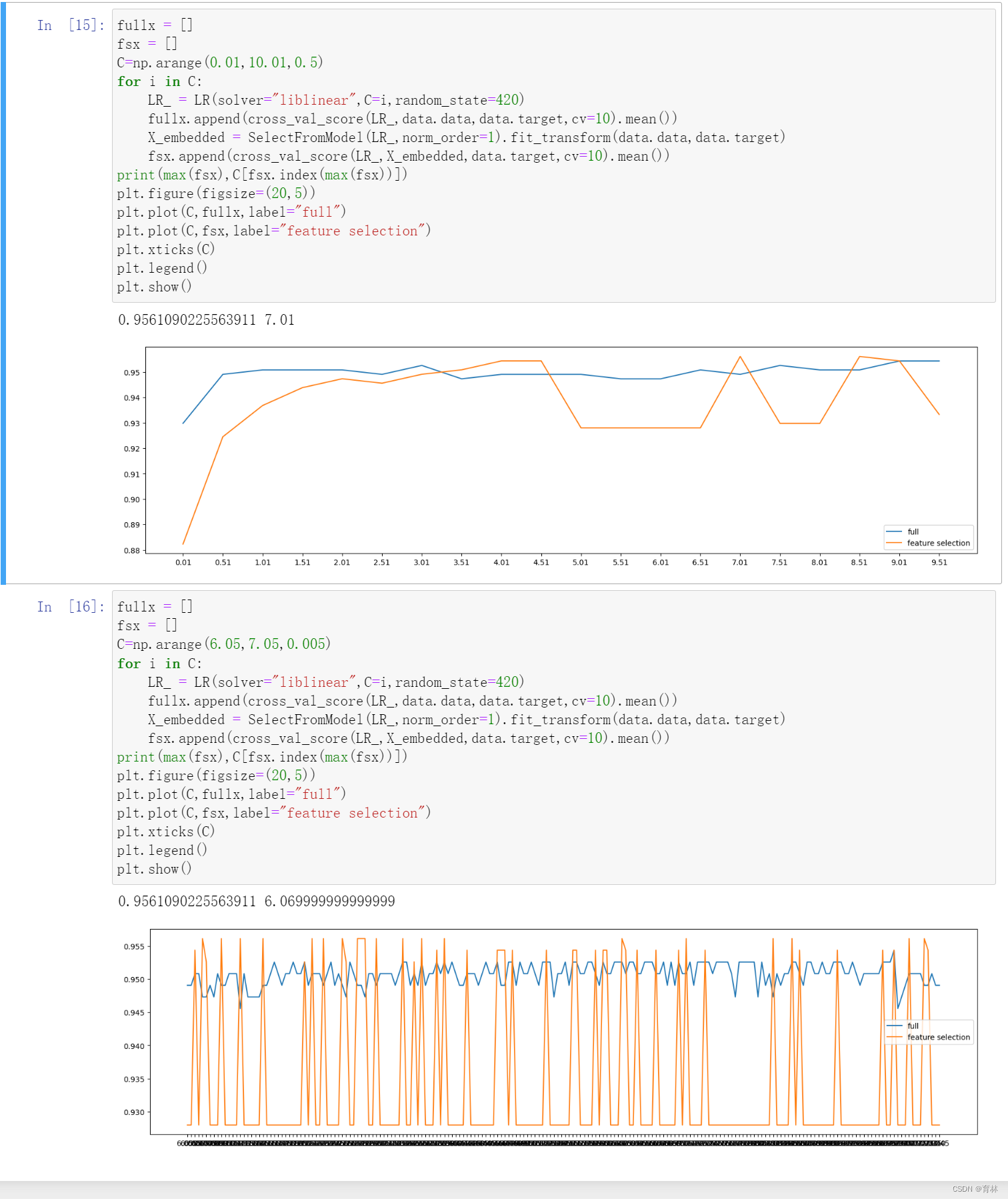Click plt.plot(C,fsx) feature selection line in cell 16
This screenshot has height=1199, width=1008.
[274, 813]
